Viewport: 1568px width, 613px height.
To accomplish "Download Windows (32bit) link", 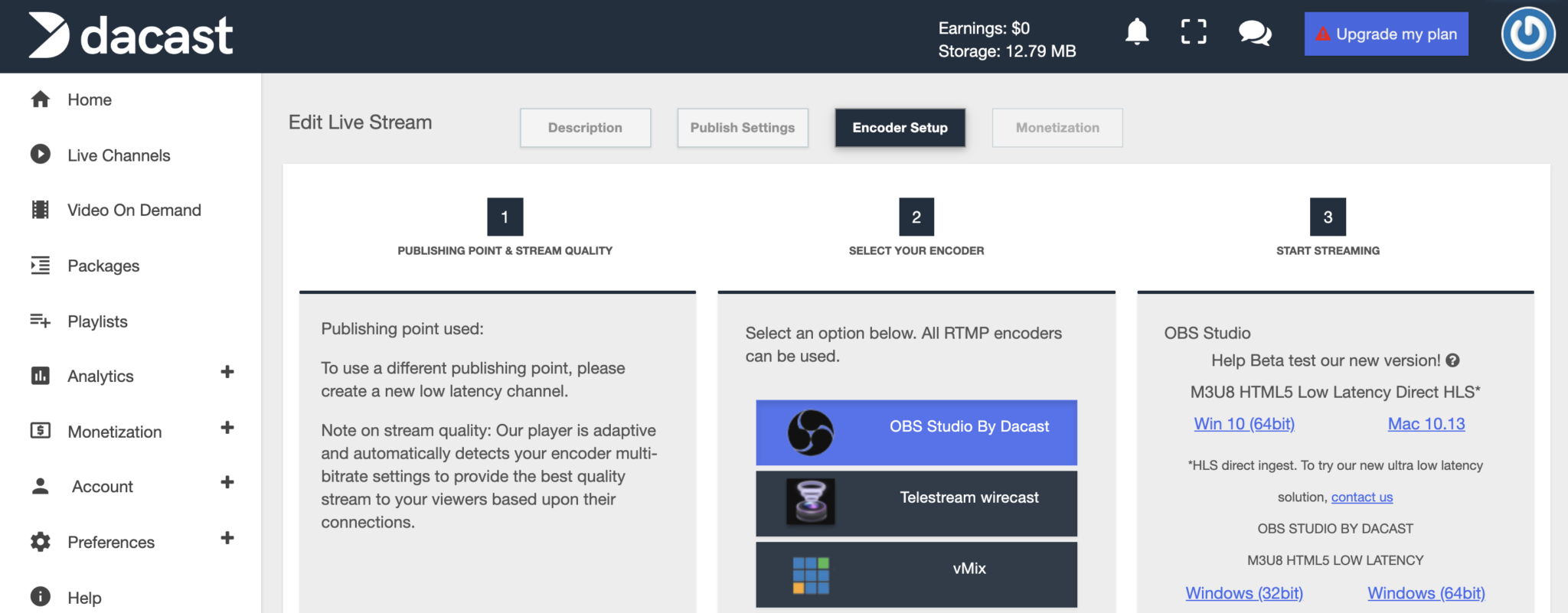I will (x=1244, y=593).
